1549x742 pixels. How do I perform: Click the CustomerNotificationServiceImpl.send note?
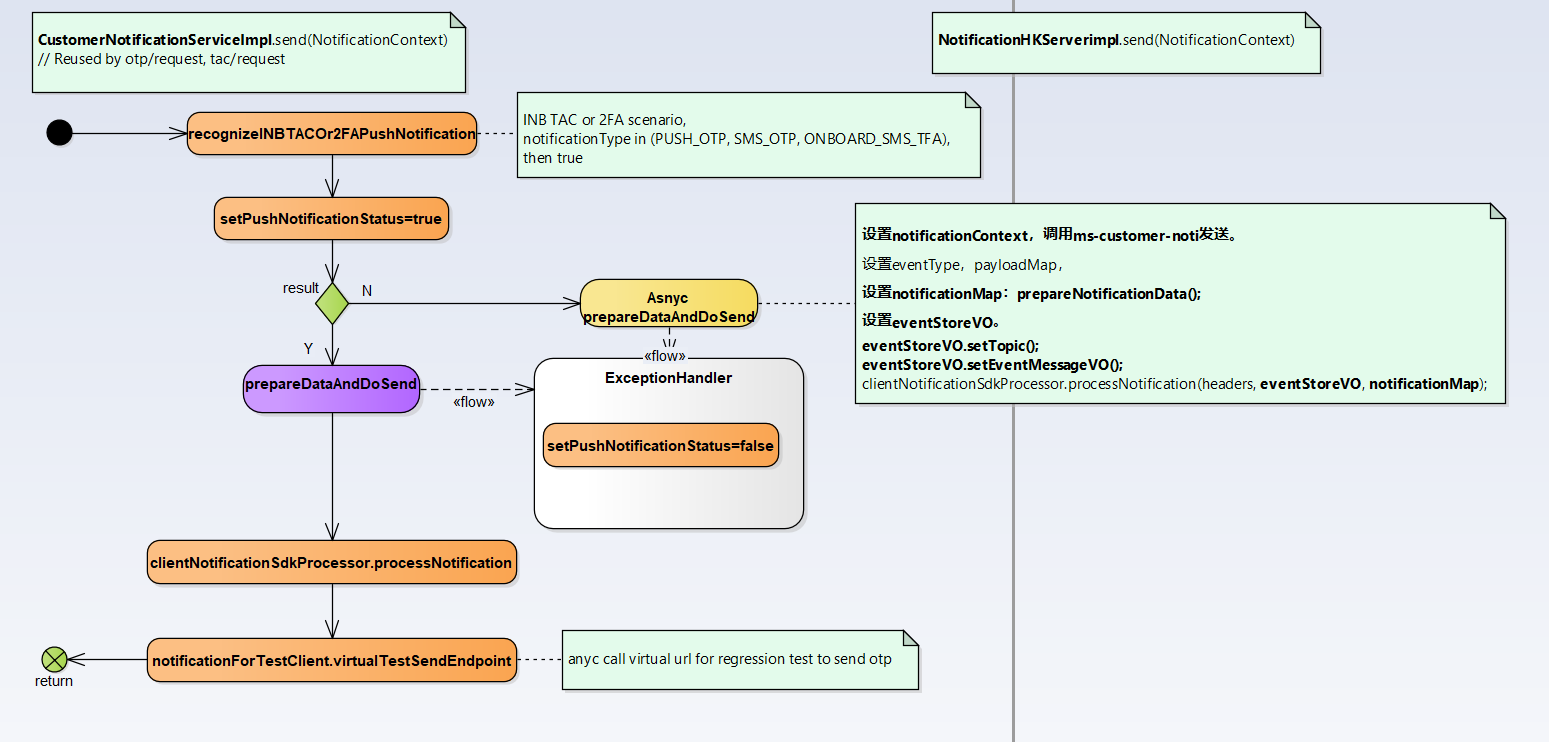(249, 52)
